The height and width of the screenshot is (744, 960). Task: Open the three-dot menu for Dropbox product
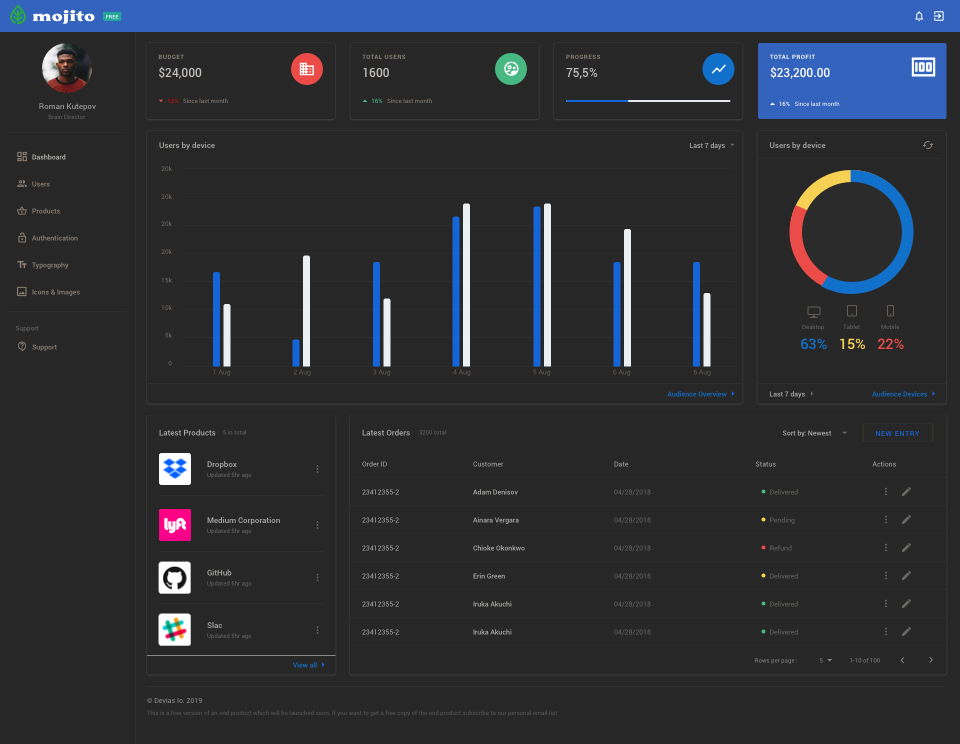click(x=318, y=469)
